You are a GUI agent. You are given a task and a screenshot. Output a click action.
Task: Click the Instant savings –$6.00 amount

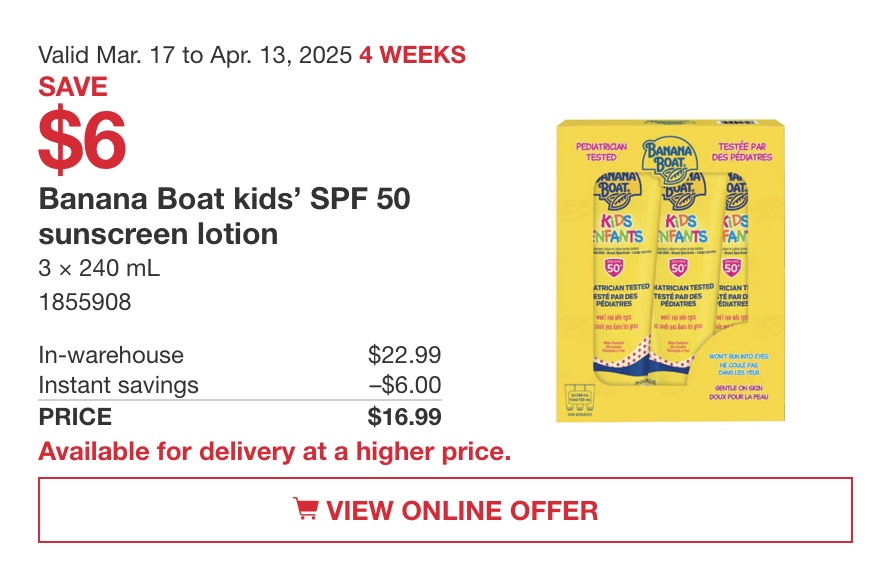point(405,385)
